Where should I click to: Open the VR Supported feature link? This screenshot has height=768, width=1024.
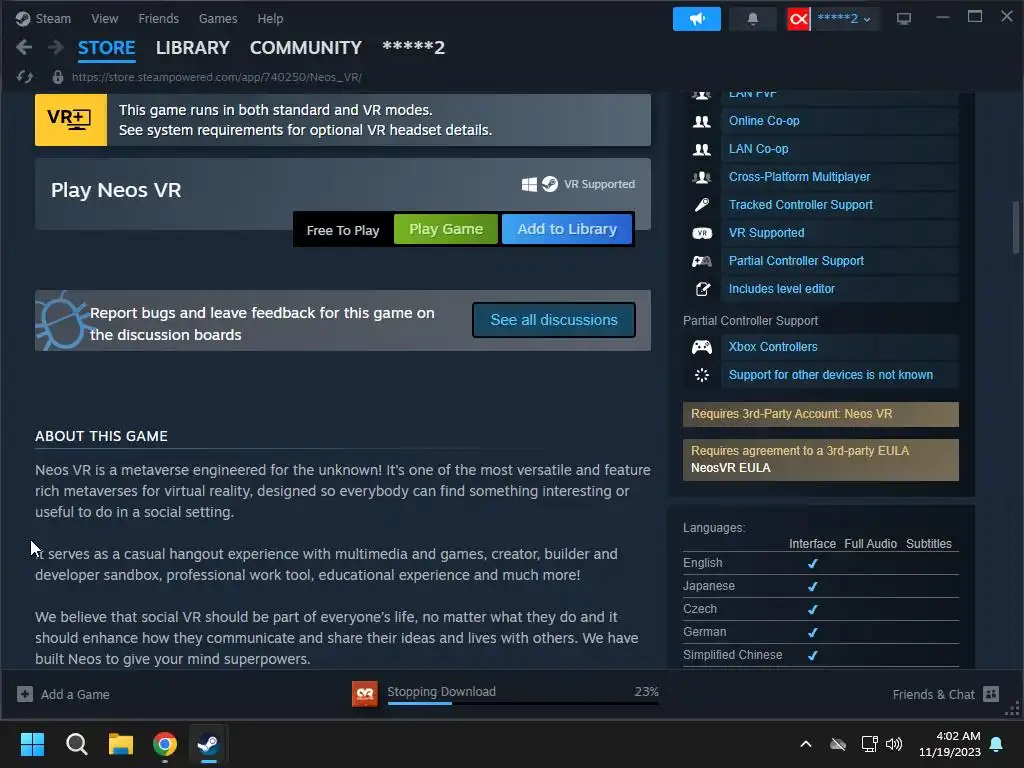coord(767,233)
